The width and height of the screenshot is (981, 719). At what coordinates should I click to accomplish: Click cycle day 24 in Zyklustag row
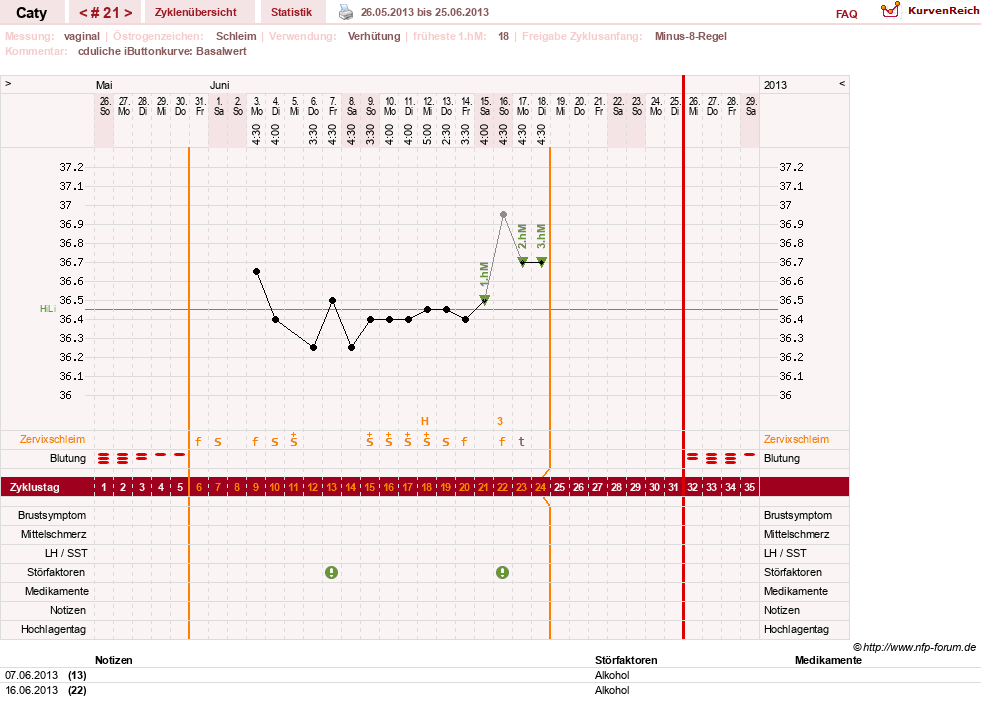point(541,487)
